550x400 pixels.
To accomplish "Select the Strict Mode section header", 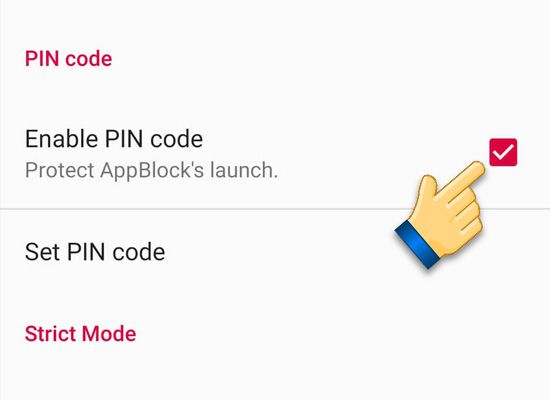I will [80, 333].
